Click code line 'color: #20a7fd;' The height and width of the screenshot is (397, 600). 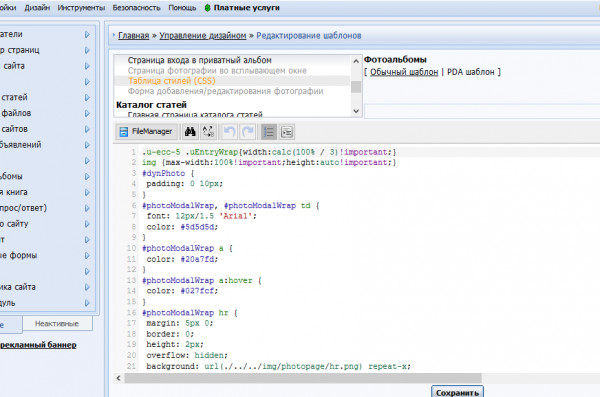click(x=182, y=259)
